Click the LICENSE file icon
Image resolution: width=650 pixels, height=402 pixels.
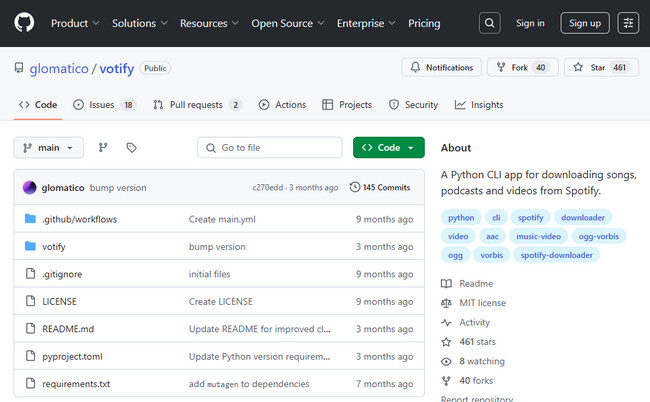click(x=30, y=301)
